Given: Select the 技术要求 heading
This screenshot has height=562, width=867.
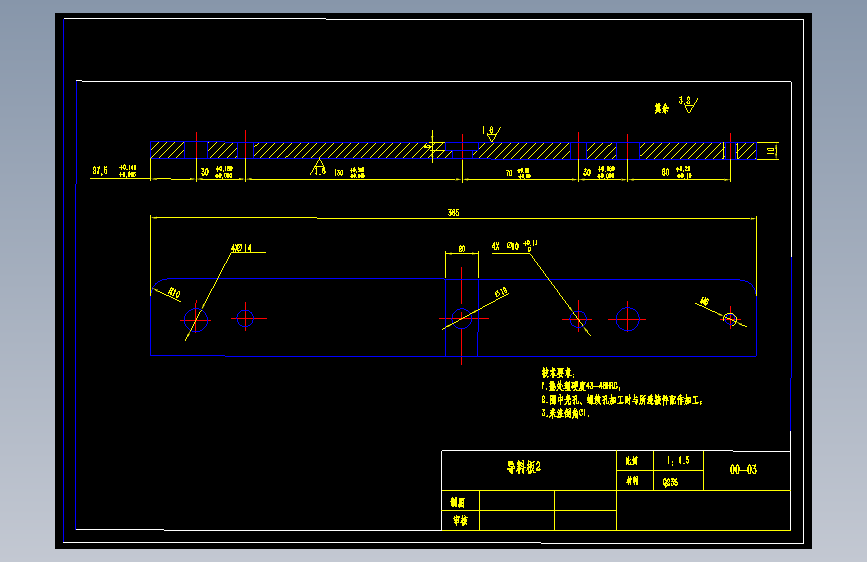Looking at the screenshot, I should (x=558, y=373).
